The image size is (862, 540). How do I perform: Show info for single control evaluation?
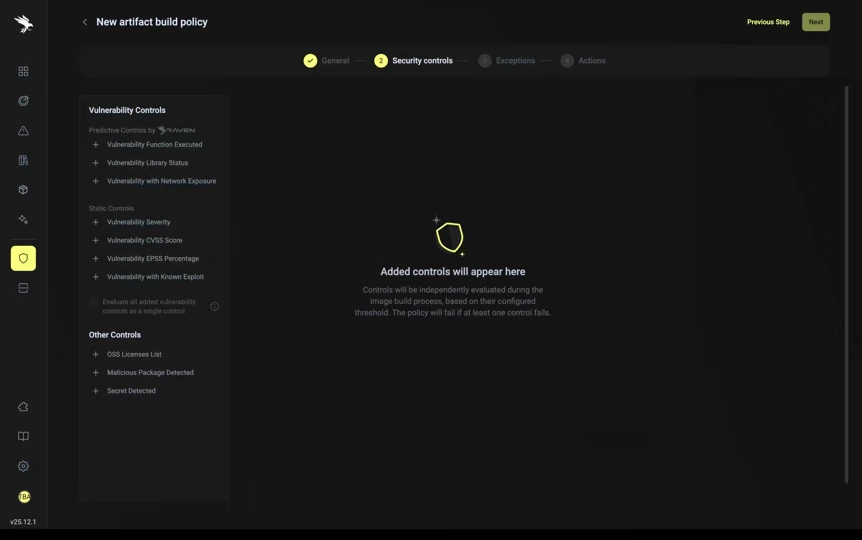click(x=214, y=306)
